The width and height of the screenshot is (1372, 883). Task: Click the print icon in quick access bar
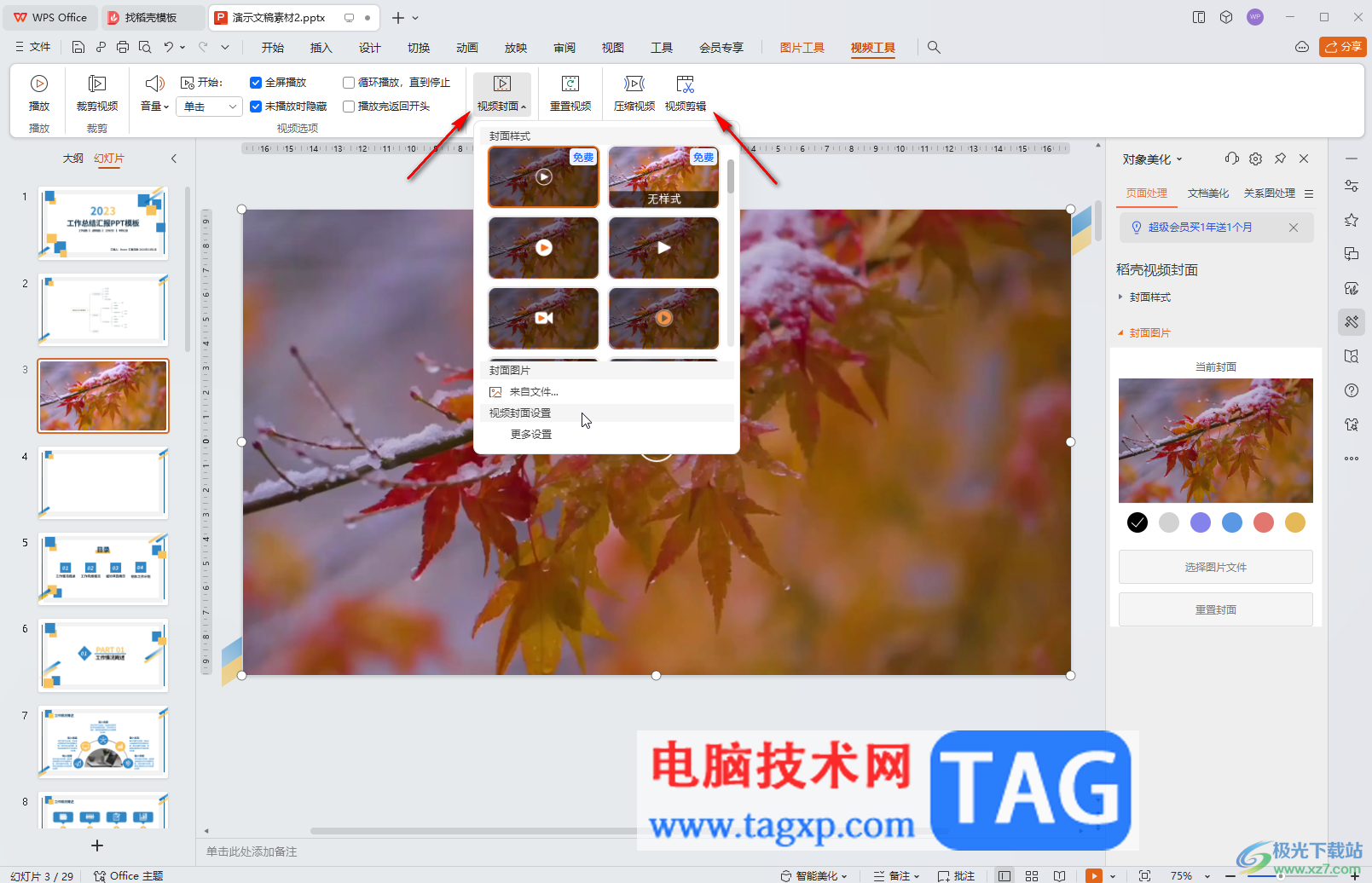(x=123, y=47)
